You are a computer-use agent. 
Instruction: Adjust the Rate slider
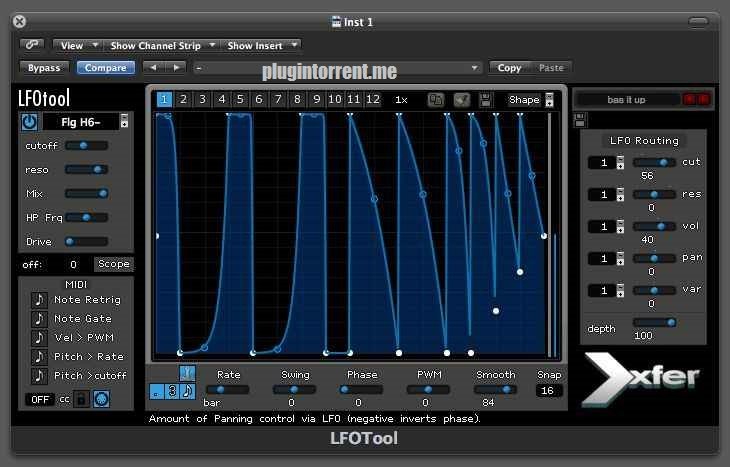click(227, 390)
